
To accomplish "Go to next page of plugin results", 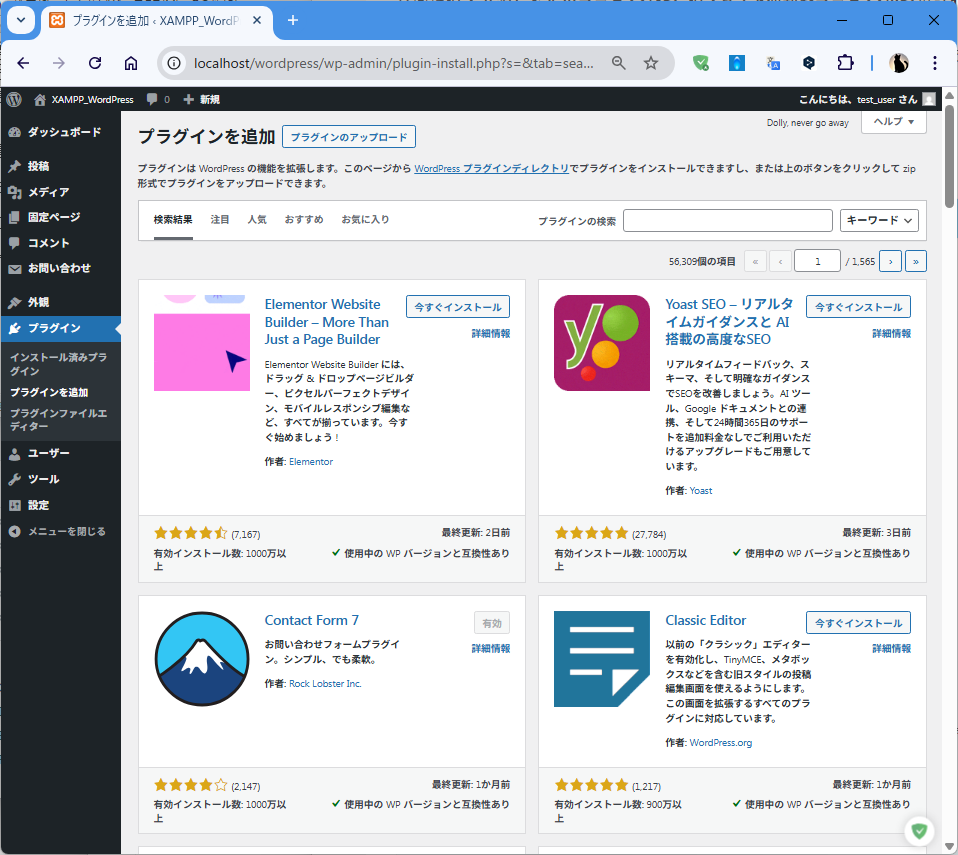I will tap(889, 261).
